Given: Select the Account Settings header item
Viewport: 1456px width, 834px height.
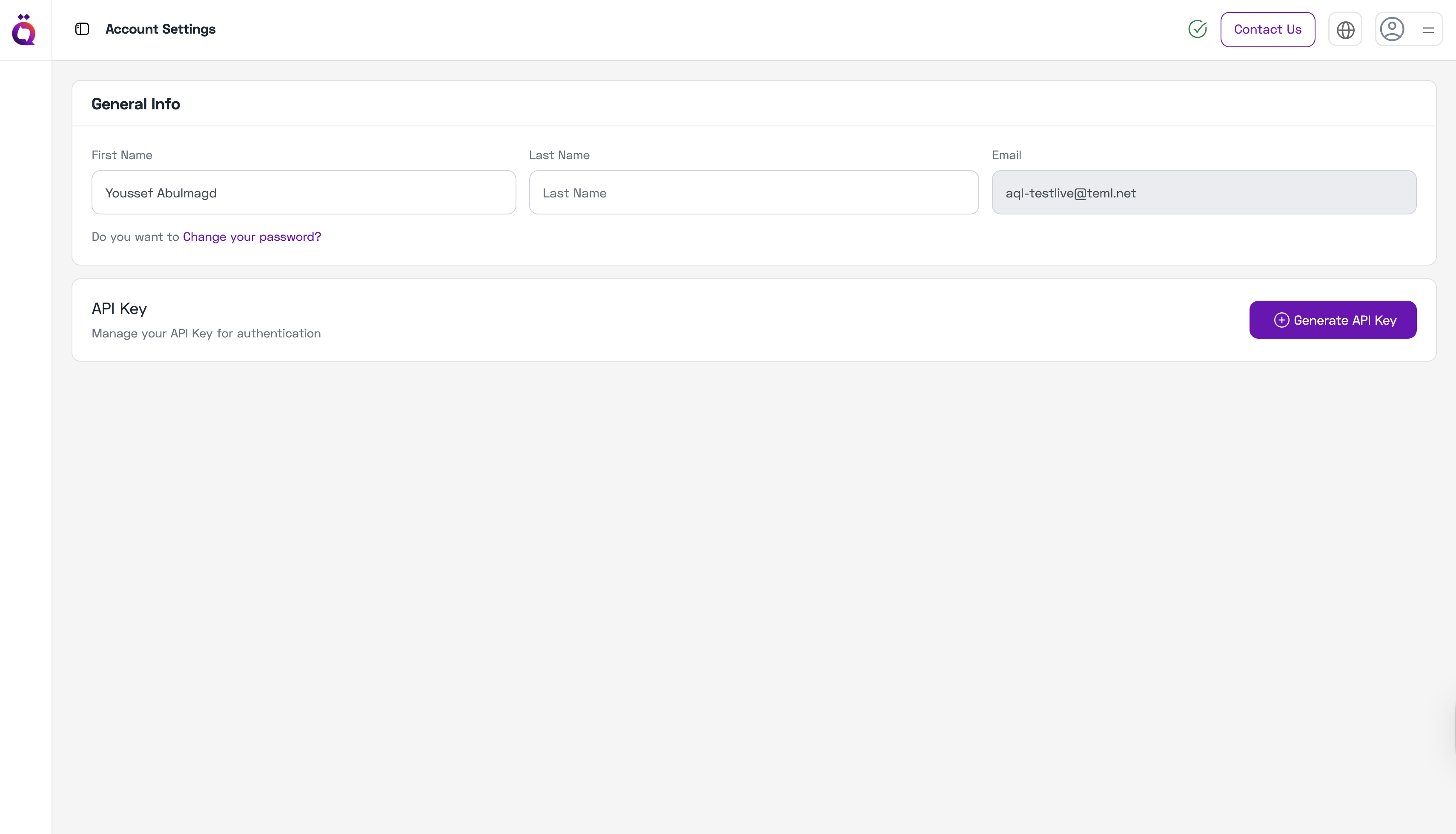Looking at the screenshot, I should [x=161, y=29].
